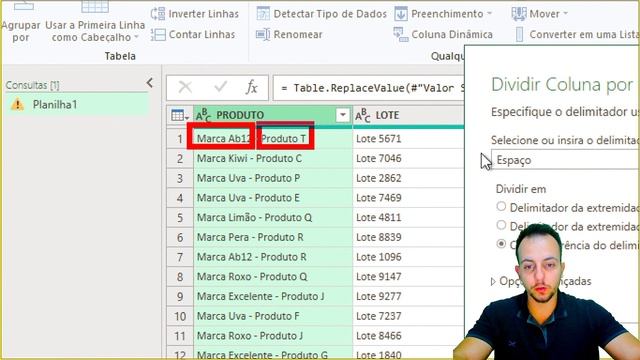This screenshot has height=360, width=640.
Task: Click cell Marca Limão - Produto Q
Action: coord(273,218)
